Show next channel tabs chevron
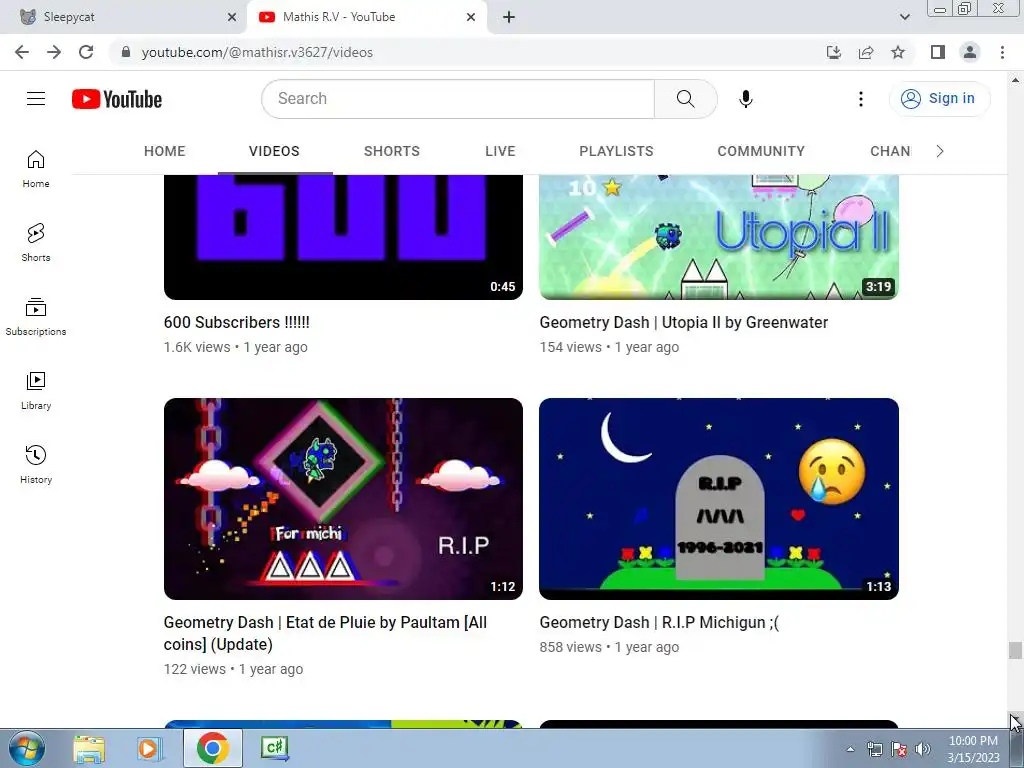The height and width of the screenshot is (768, 1024). 940,152
